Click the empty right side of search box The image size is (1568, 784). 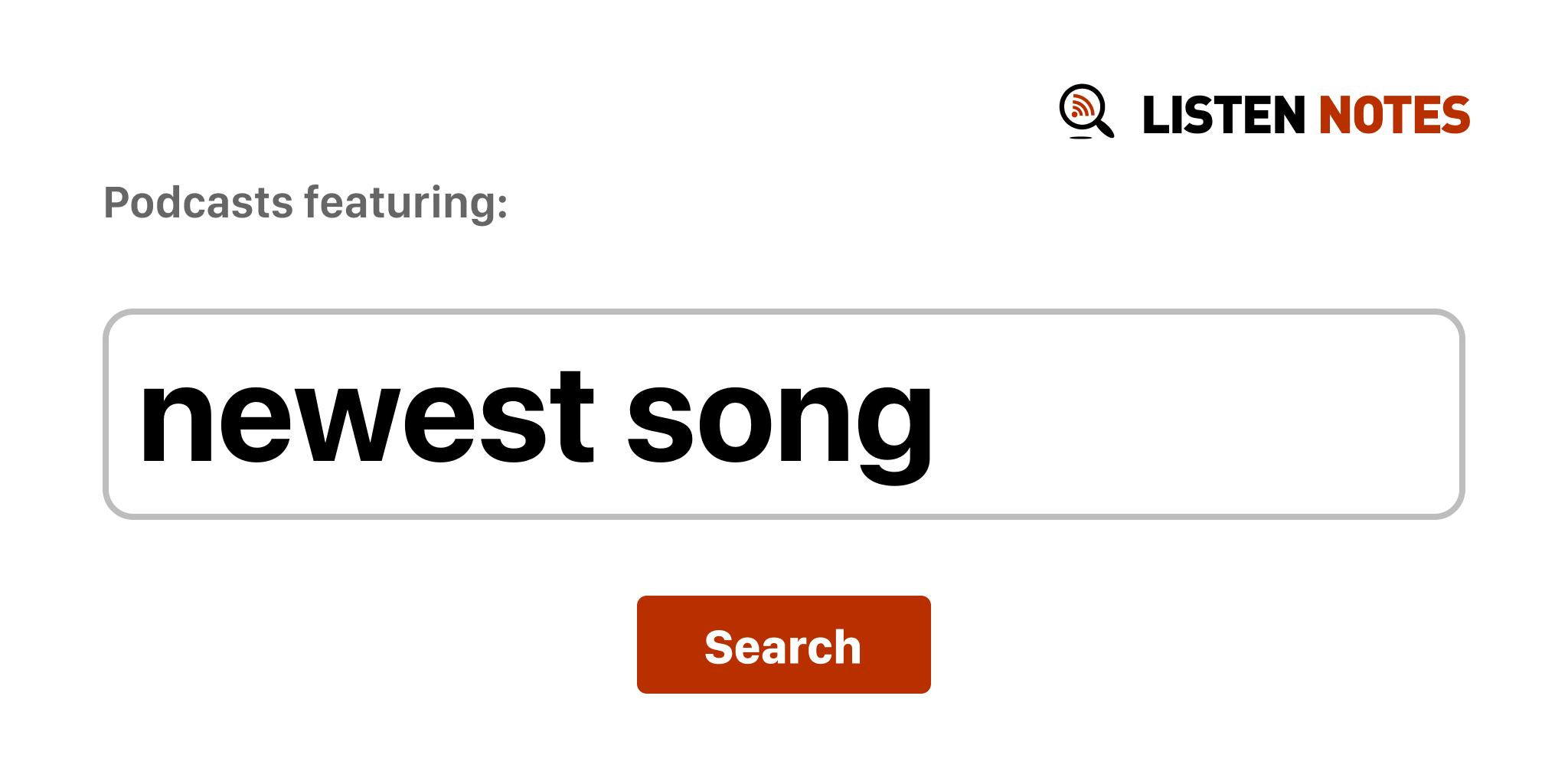[x=1225, y=414]
